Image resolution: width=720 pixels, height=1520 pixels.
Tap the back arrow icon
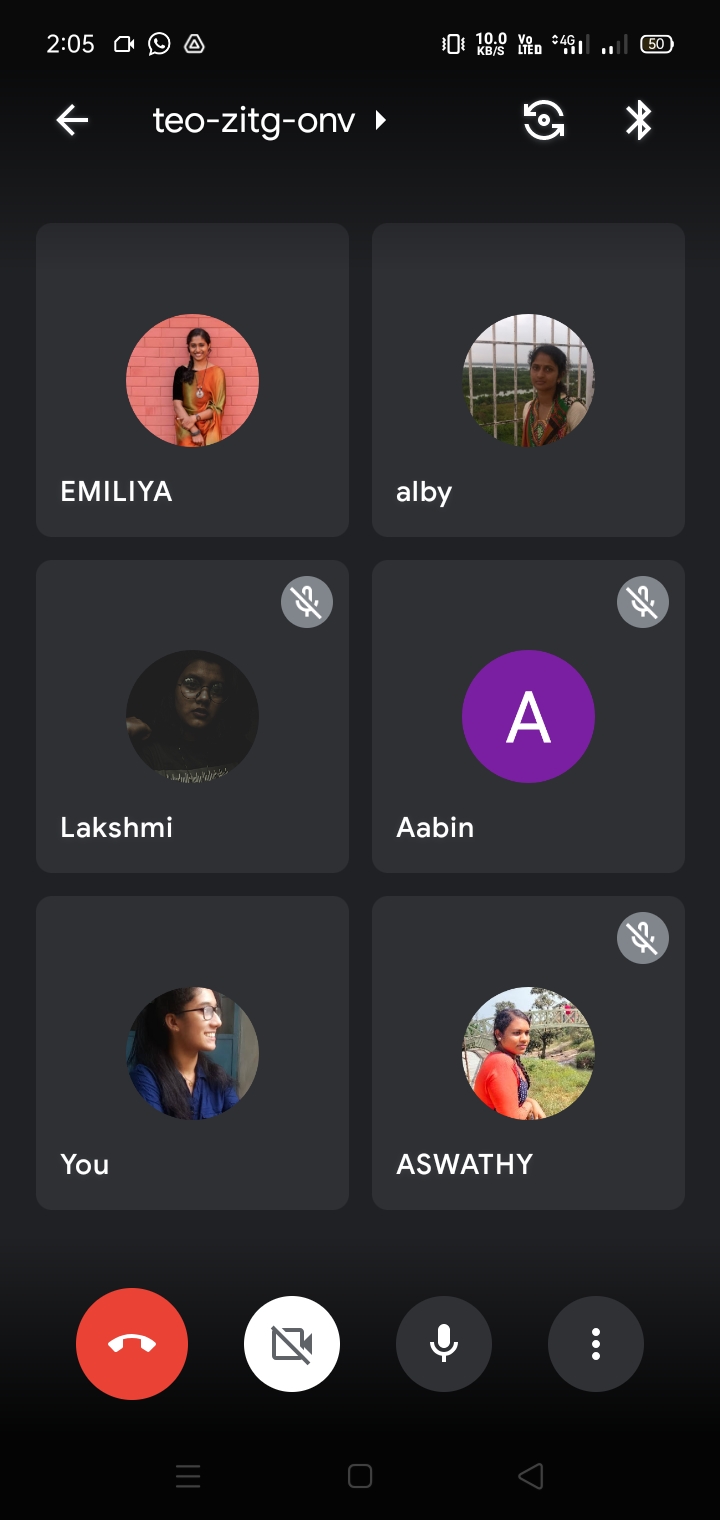click(x=72, y=121)
